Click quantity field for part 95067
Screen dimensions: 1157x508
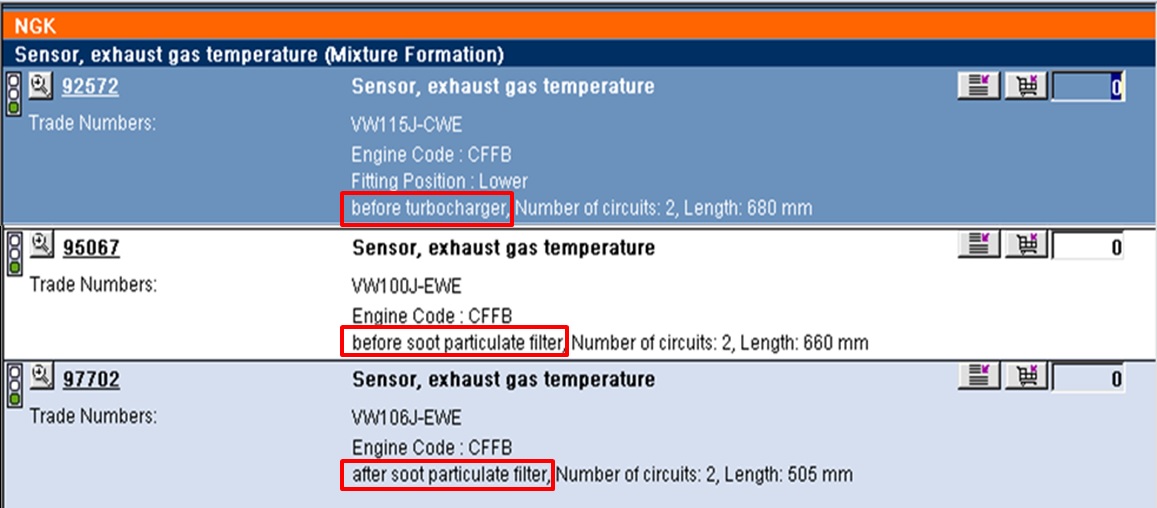click(x=1088, y=247)
